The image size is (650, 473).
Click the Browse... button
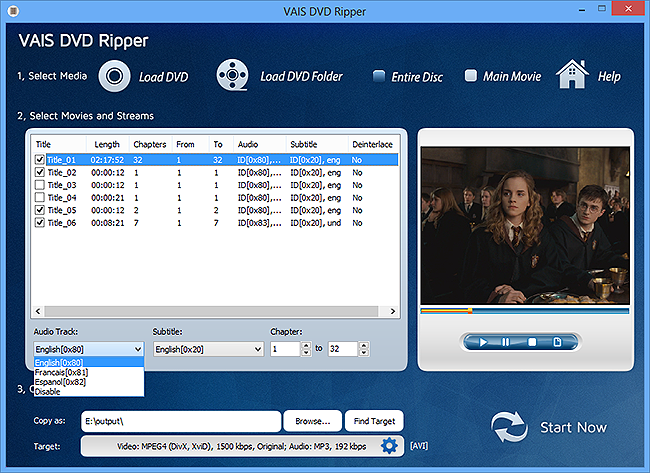click(313, 421)
